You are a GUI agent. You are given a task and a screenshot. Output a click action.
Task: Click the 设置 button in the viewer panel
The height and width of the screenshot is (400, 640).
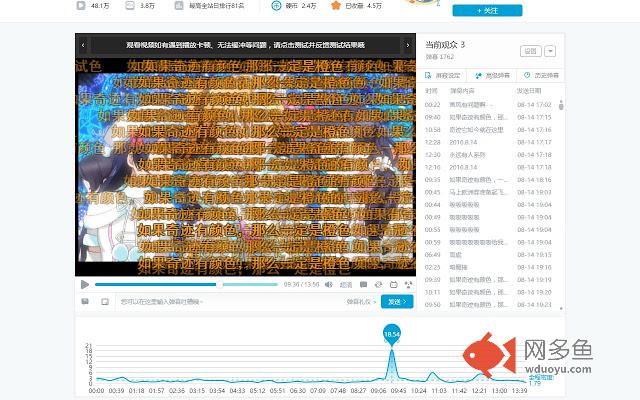(x=531, y=51)
